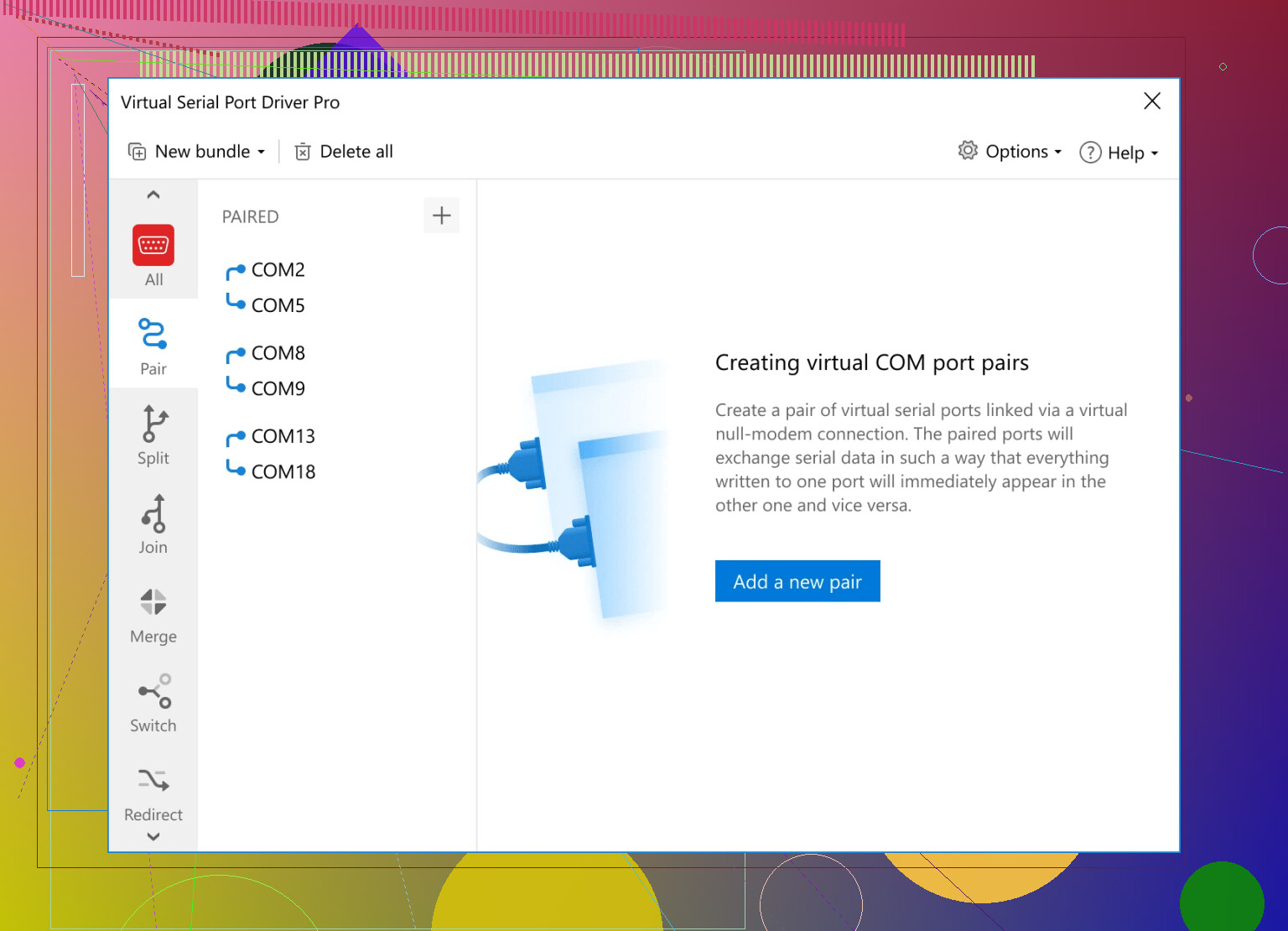Select the Switch bundle icon
Screen dimensions: 1288x931
tap(153, 692)
